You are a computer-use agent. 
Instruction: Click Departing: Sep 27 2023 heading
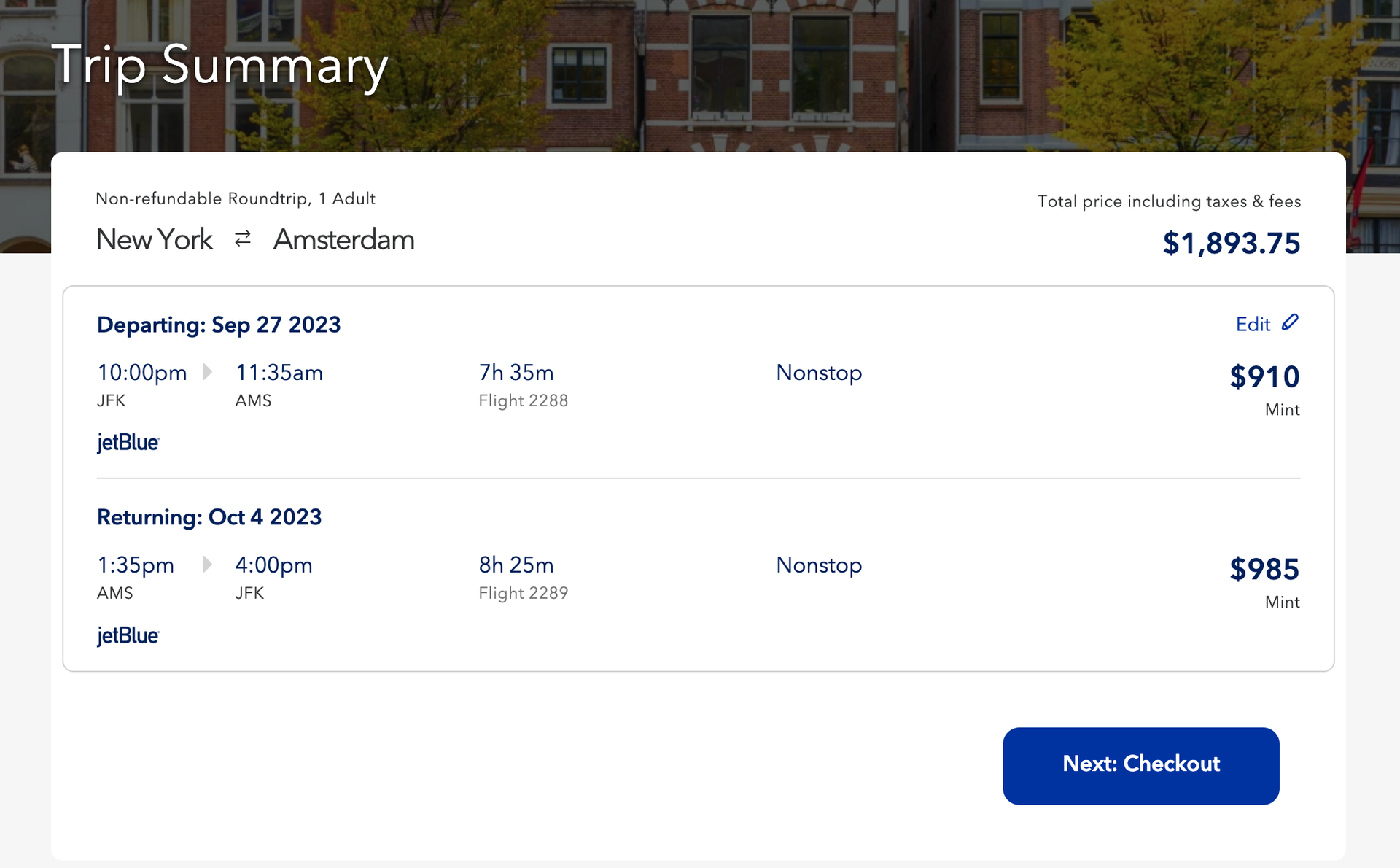[x=219, y=325]
